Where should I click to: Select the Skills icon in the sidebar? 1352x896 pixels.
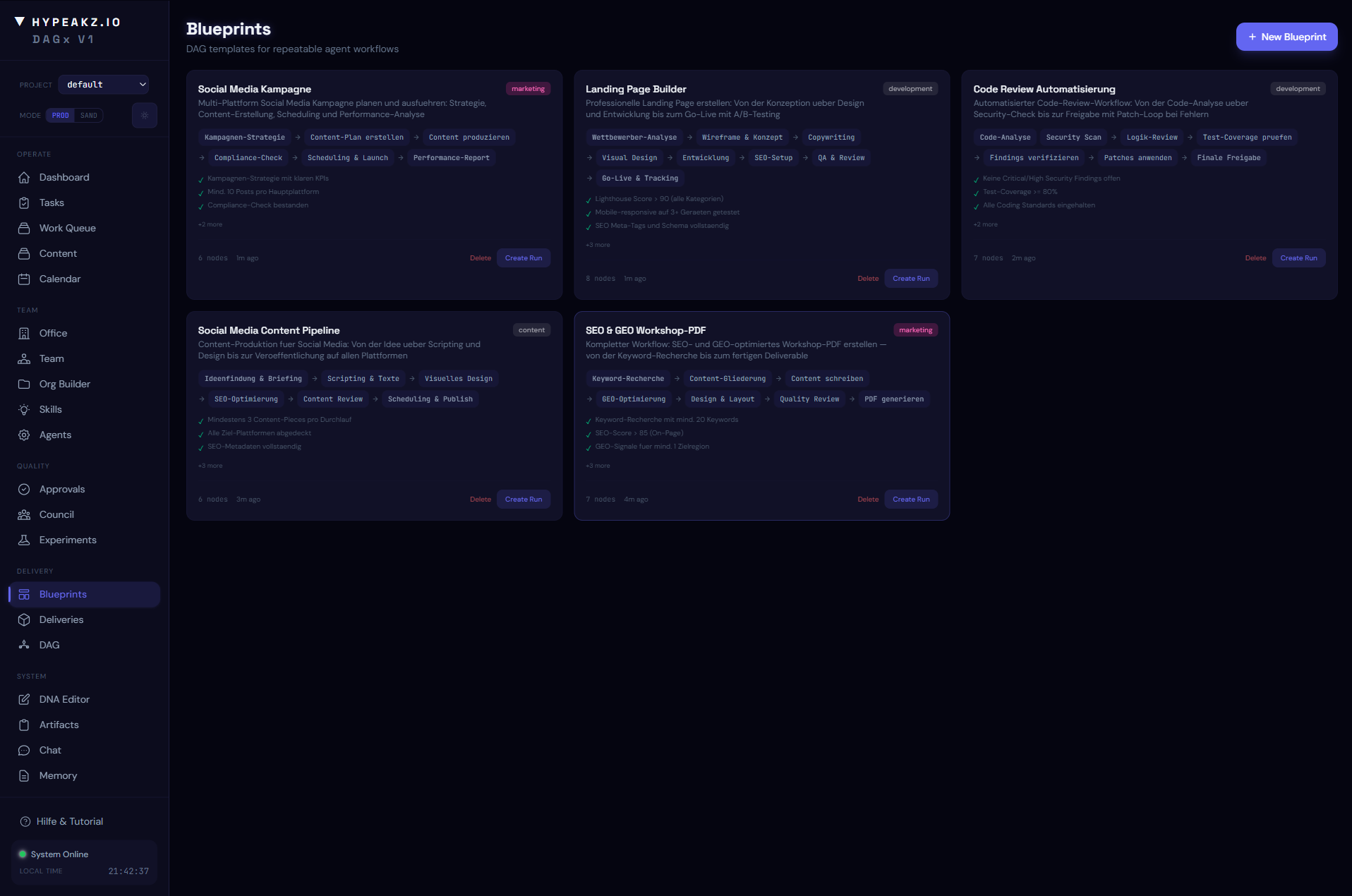click(x=24, y=409)
